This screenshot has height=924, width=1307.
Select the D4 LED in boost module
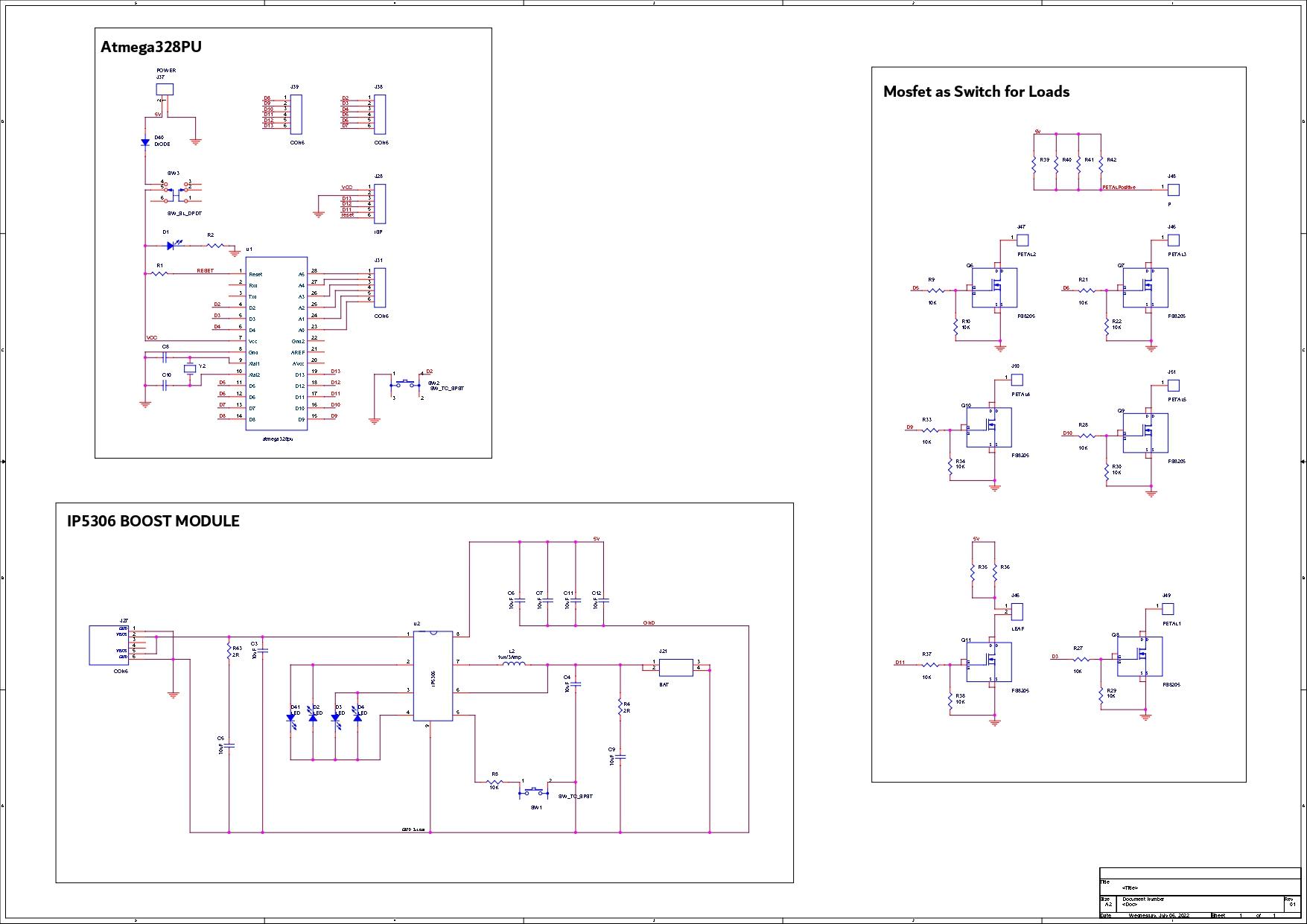coord(357,713)
